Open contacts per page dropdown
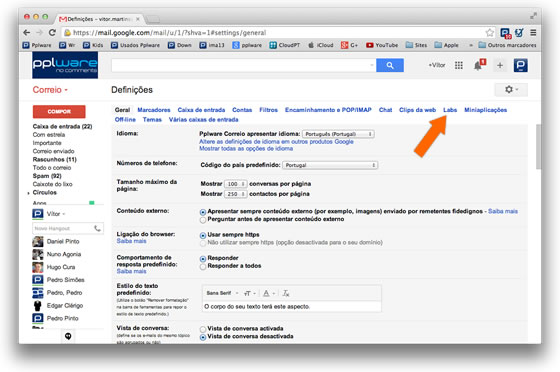Image resolution: width=560 pixels, height=372 pixels. tap(235, 194)
